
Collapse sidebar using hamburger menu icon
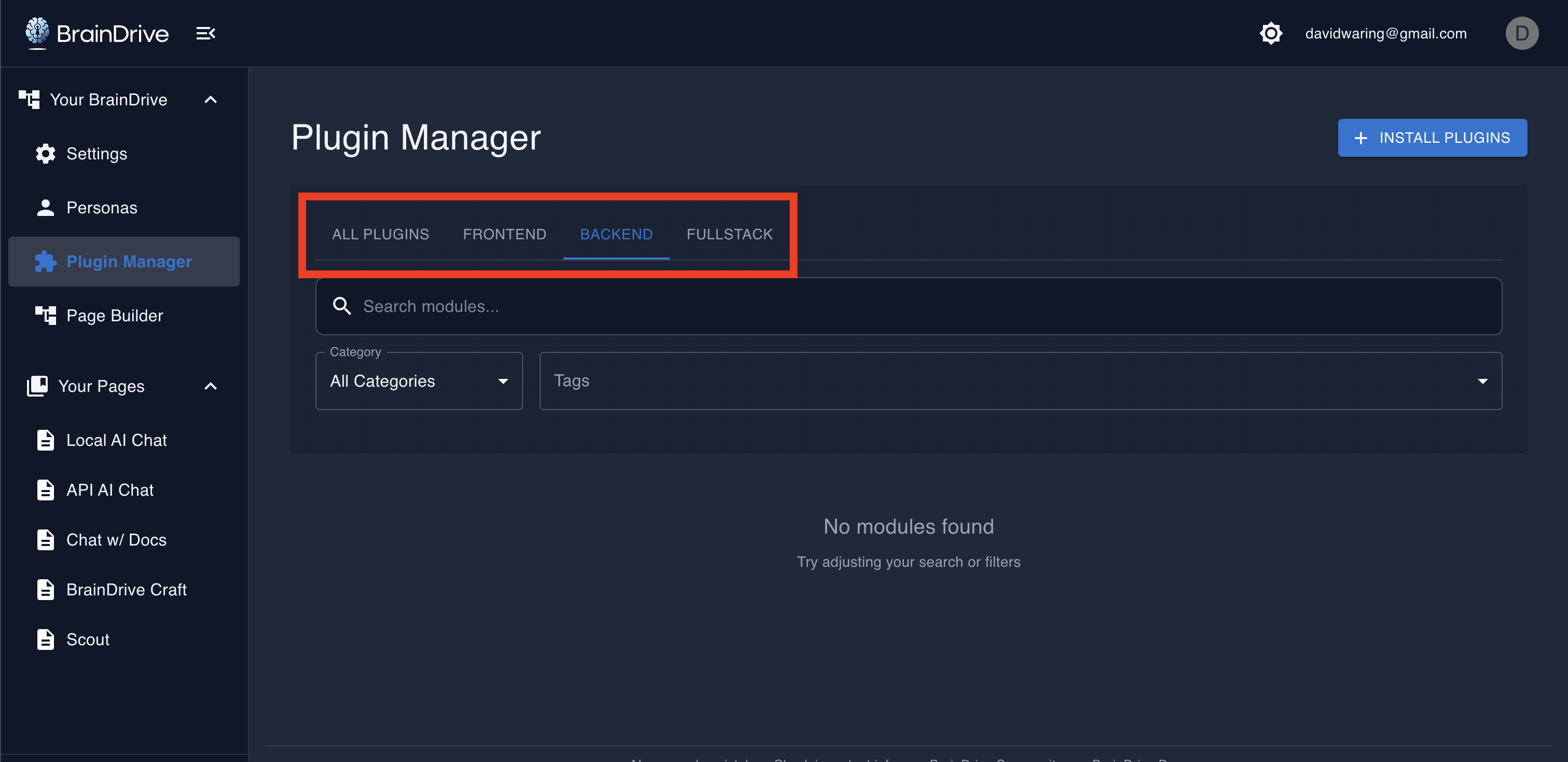tap(205, 34)
